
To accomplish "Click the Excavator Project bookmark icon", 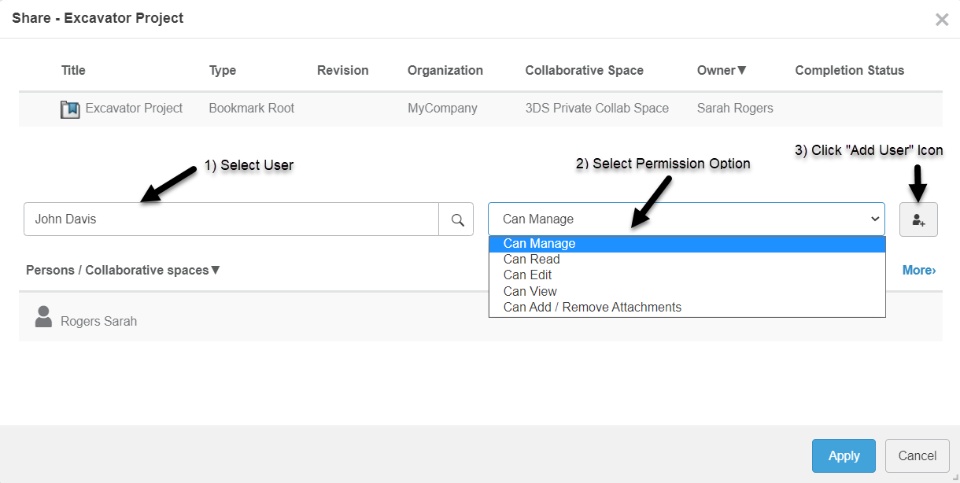I will coord(70,109).
